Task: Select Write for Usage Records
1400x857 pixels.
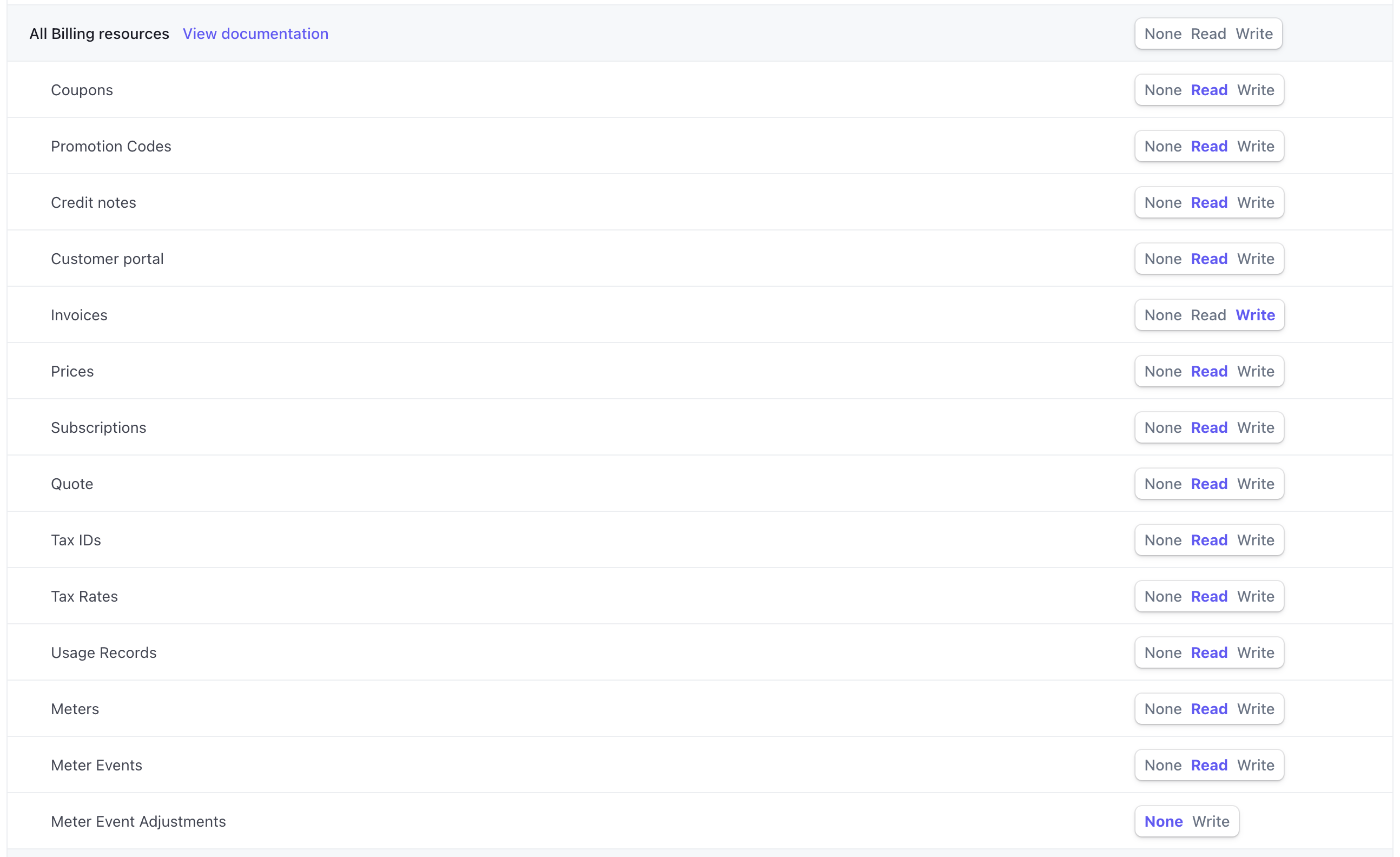Action: coord(1256,652)
